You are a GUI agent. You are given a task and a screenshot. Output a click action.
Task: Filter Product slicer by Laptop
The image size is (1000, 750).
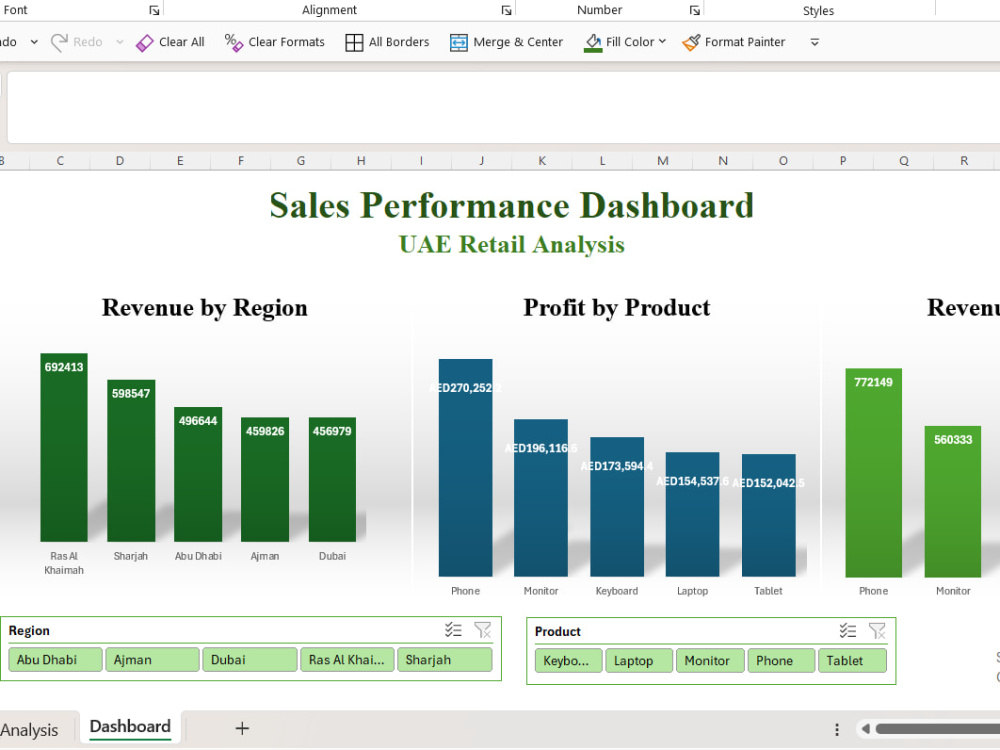pyautogui.click(x=639, y=661)
